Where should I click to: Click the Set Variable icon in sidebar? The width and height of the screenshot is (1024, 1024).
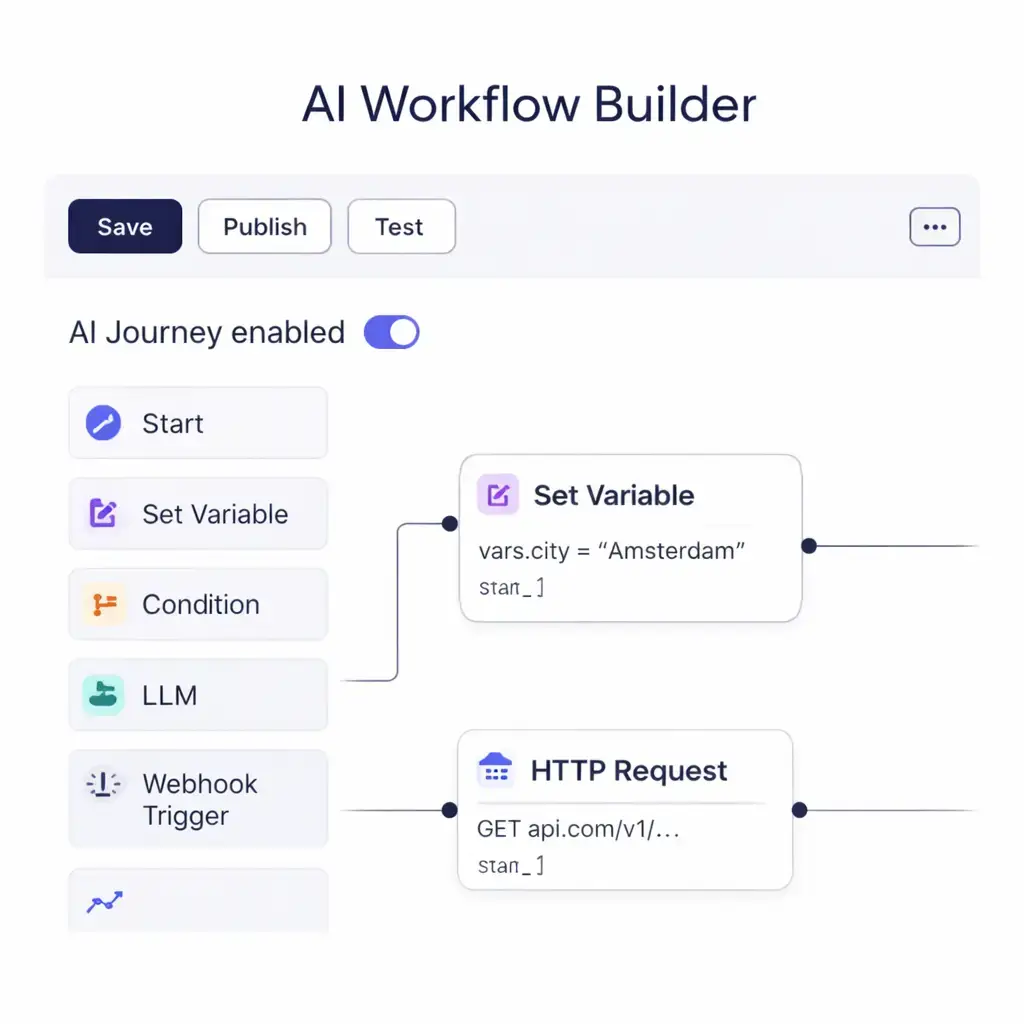coord(104,514)
